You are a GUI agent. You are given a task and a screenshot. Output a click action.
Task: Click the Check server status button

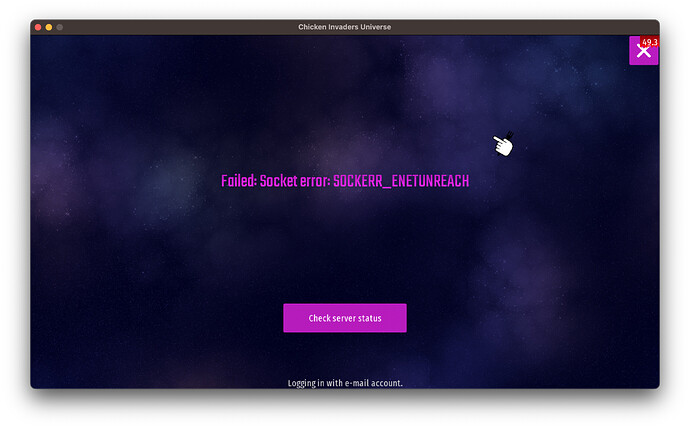click(345, 318)
